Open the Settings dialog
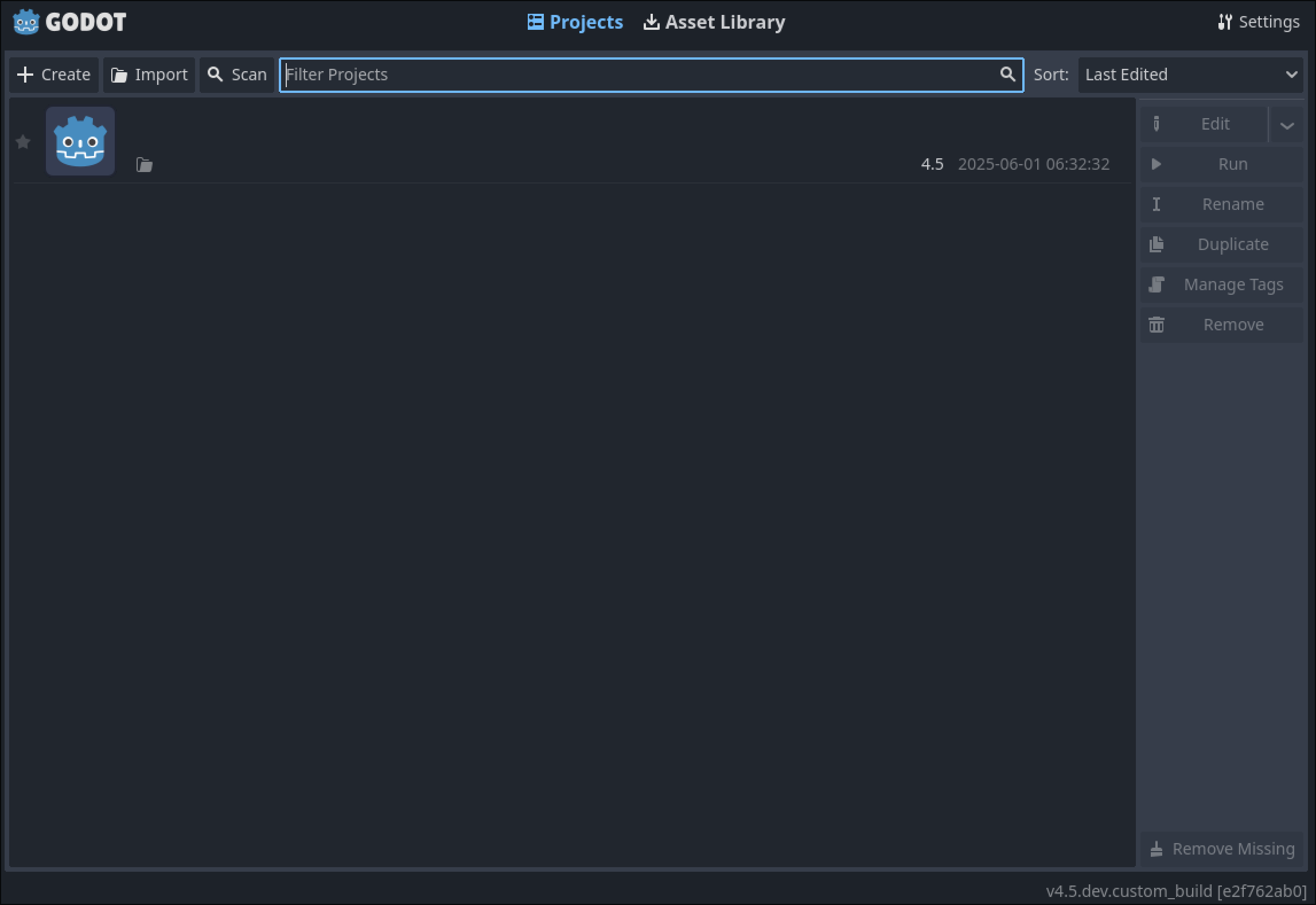Image resolution: width=1316 pixels, height=905 pixels. [x=1259, y=22]
